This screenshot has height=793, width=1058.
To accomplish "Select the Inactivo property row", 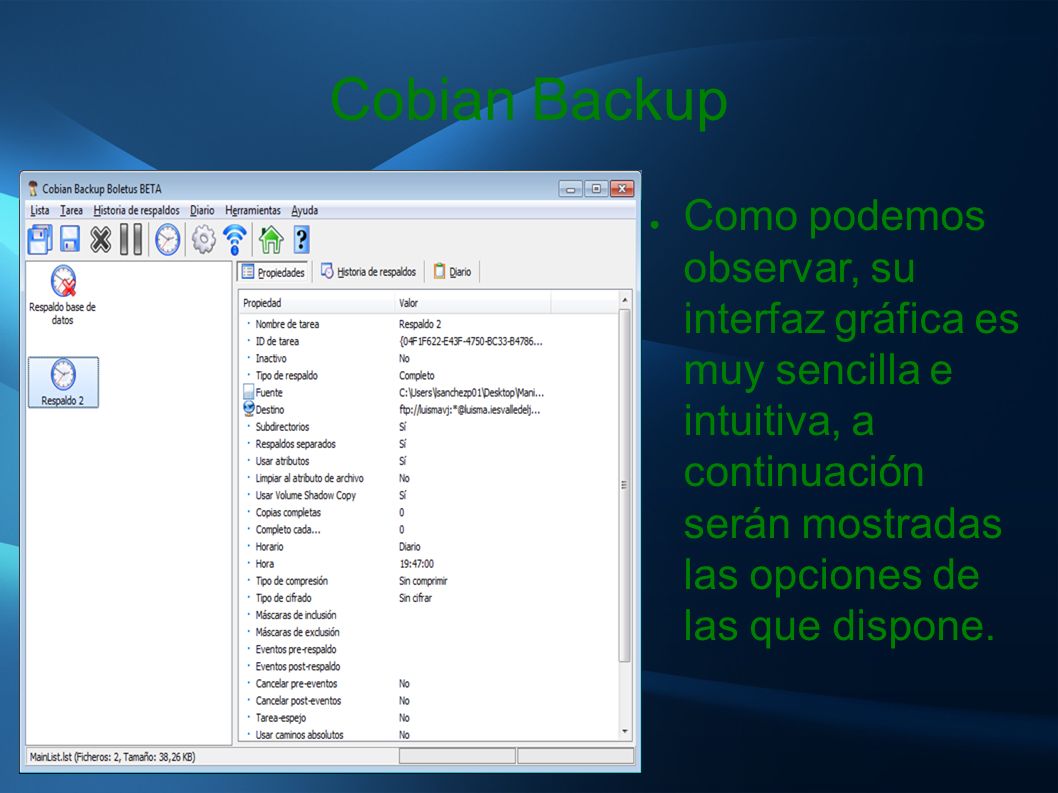I will pos(428,358).
